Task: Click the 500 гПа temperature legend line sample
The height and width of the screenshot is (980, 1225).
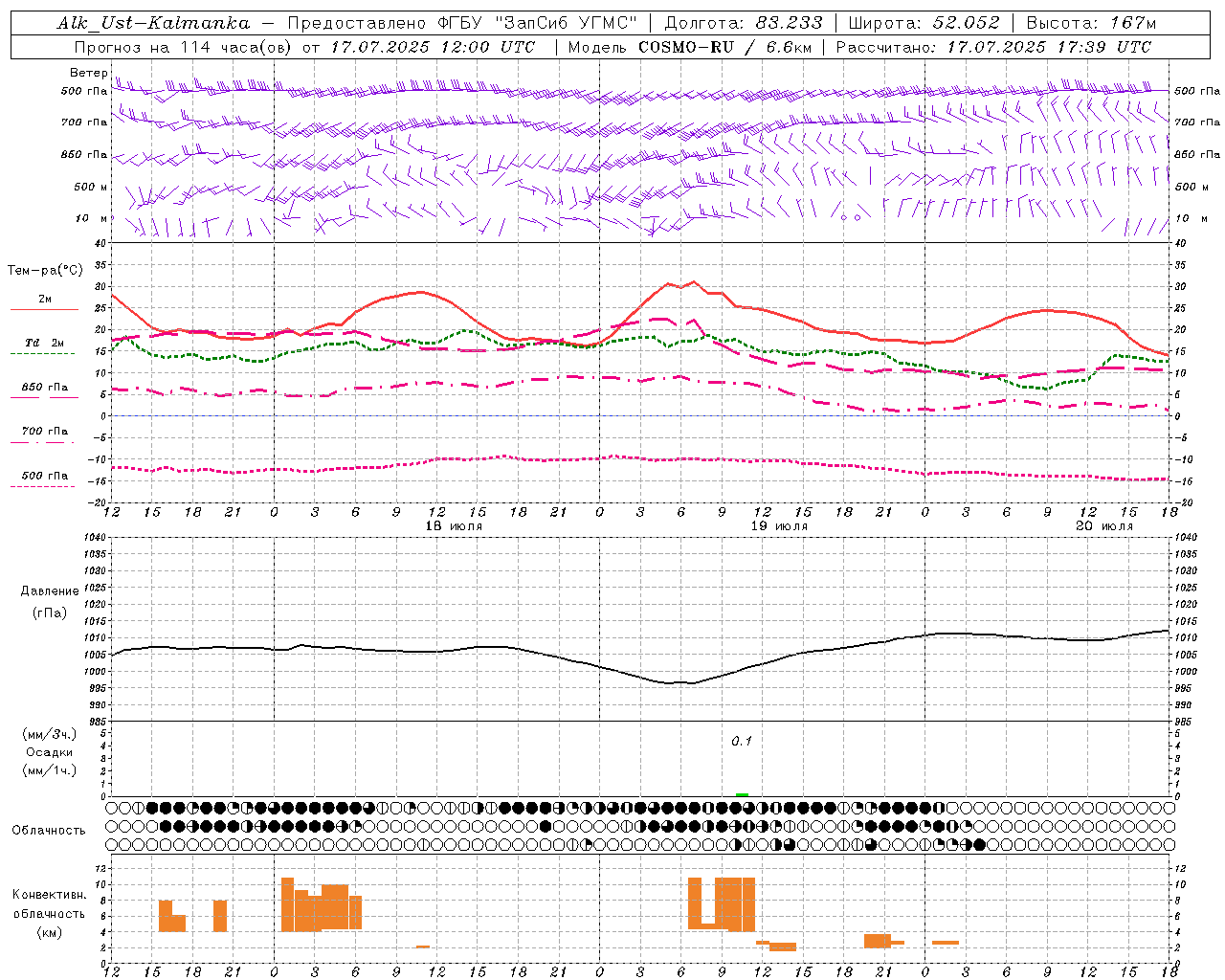Action: [x=42, y=487]
